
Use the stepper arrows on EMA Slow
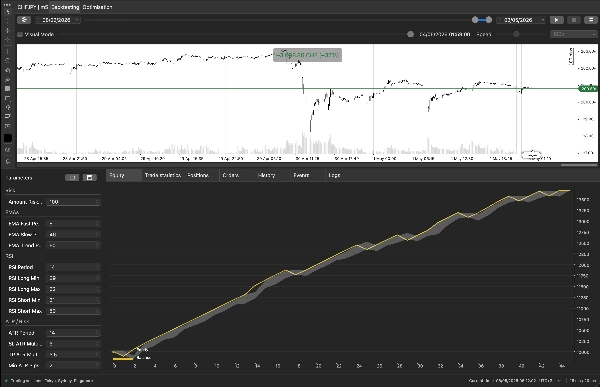tap(98, 235)
